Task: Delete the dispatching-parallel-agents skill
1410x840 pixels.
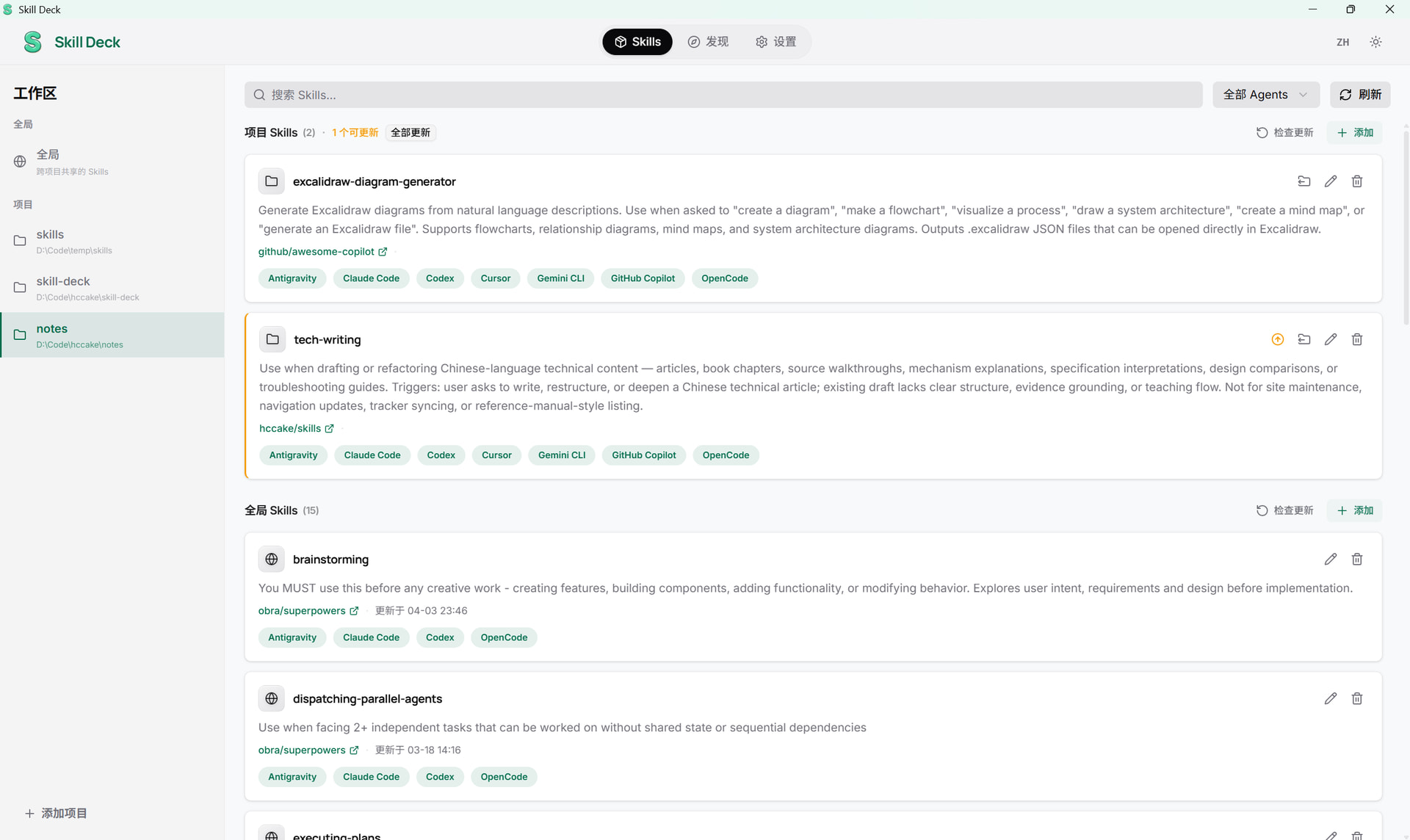Action: coord(1356,699)
